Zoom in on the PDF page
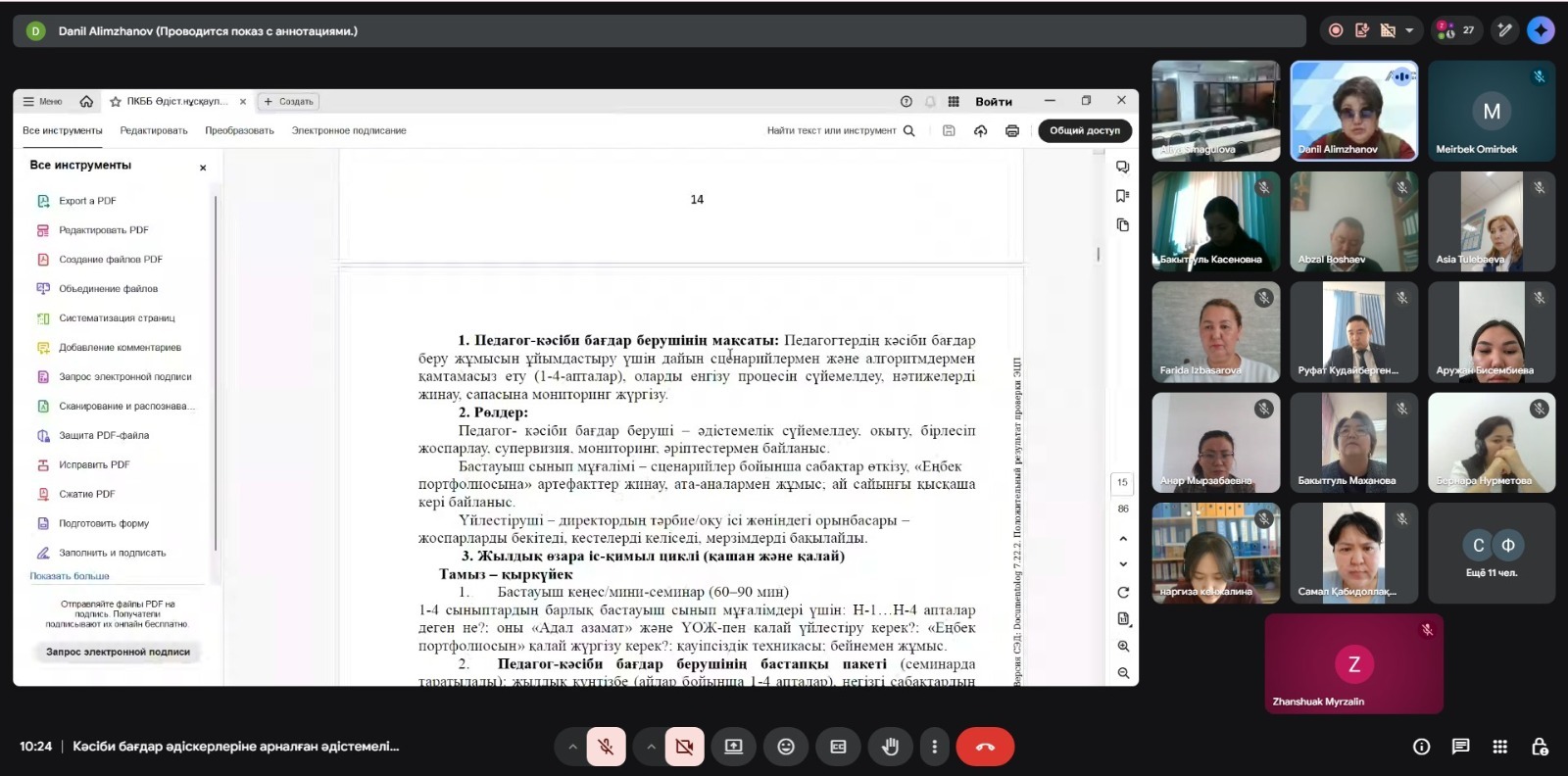The height and width of the screenshot is (776, 1568). pos(1123,647)
